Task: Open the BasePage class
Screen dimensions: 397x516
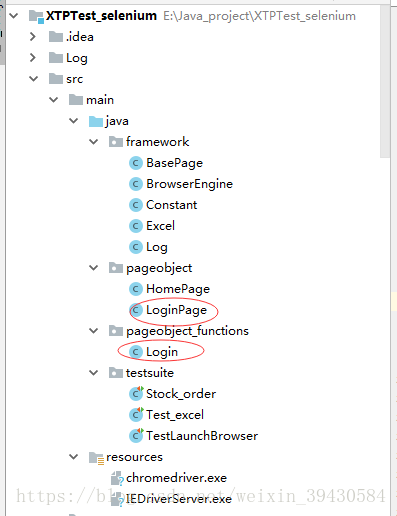Action: coord(174,163)
